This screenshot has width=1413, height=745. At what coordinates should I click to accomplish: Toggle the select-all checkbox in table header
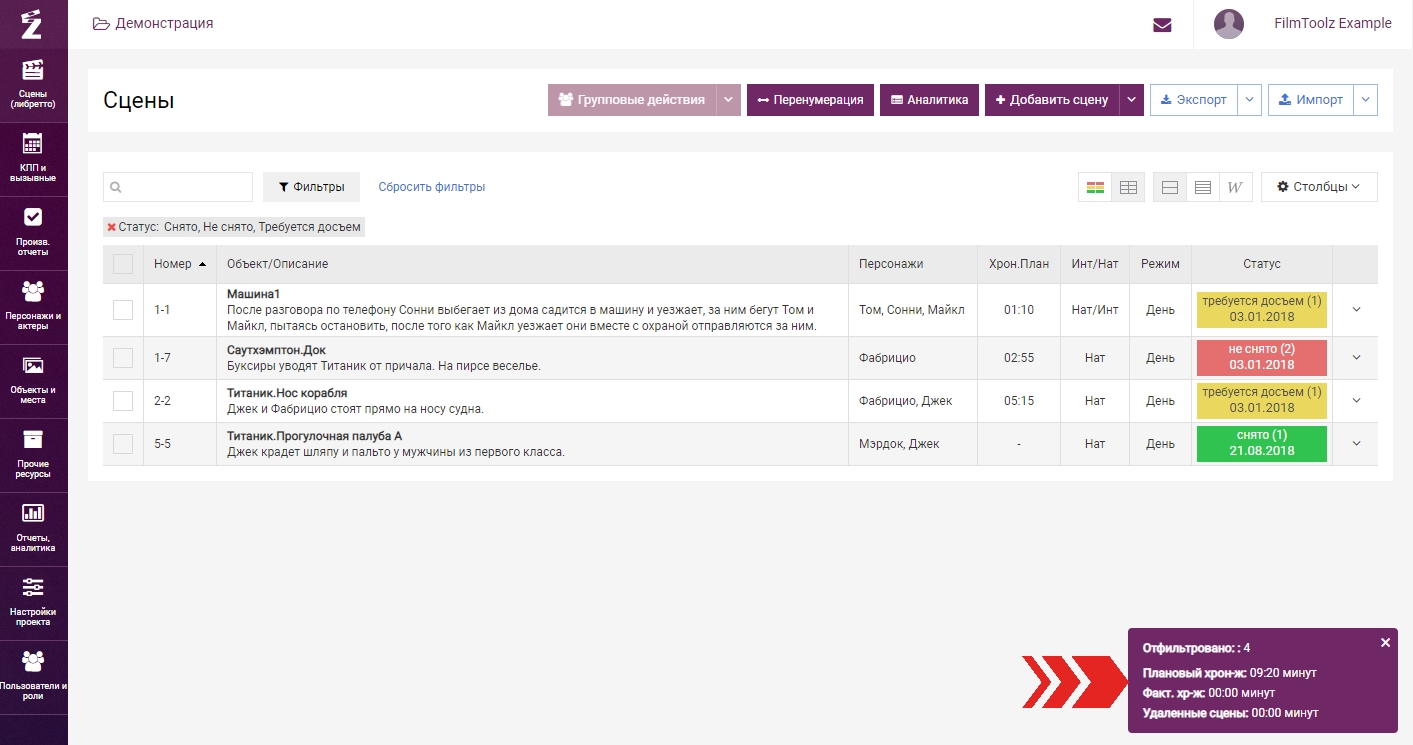click(123, 264)
